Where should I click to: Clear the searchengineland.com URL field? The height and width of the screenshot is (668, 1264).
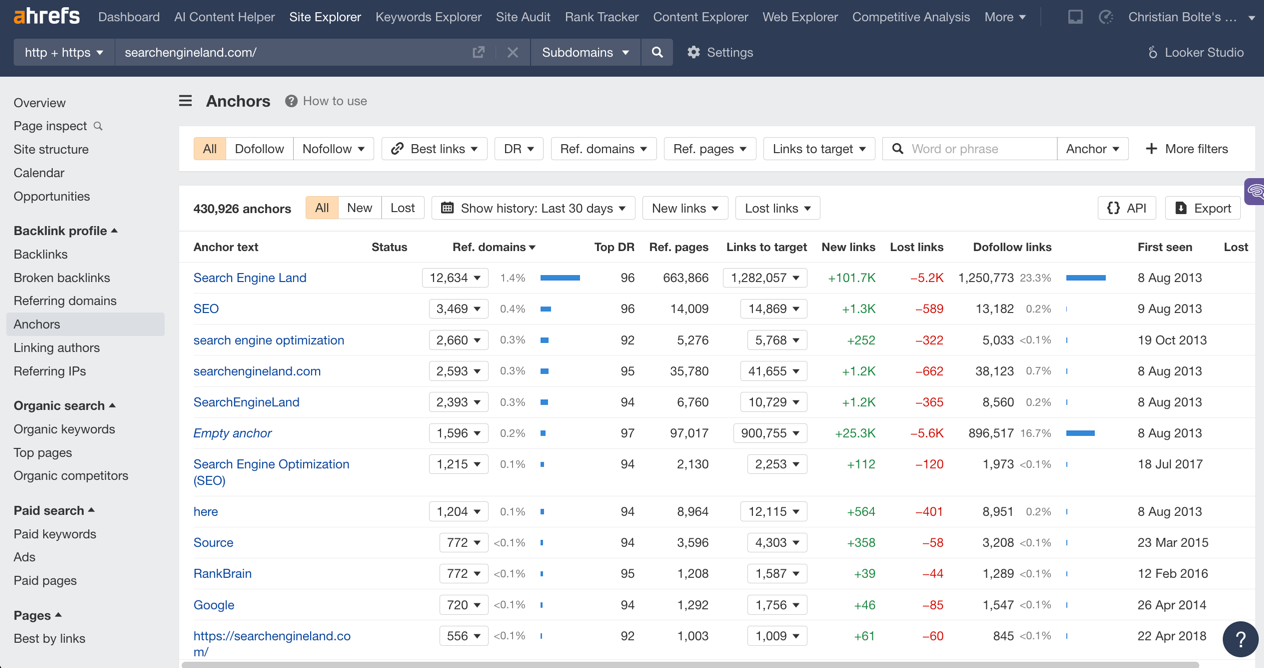tap(512, 52)
